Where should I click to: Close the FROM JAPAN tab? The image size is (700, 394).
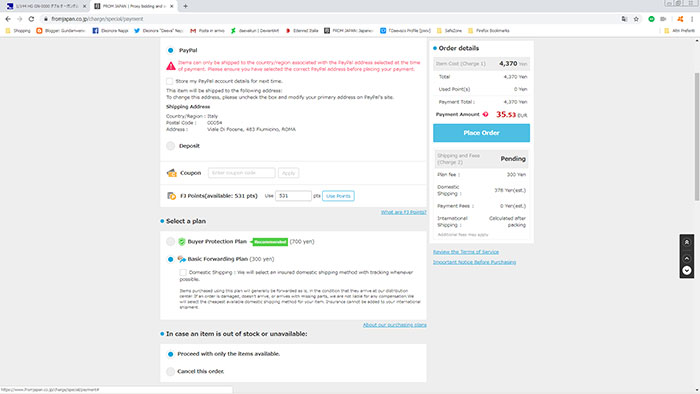172,6
